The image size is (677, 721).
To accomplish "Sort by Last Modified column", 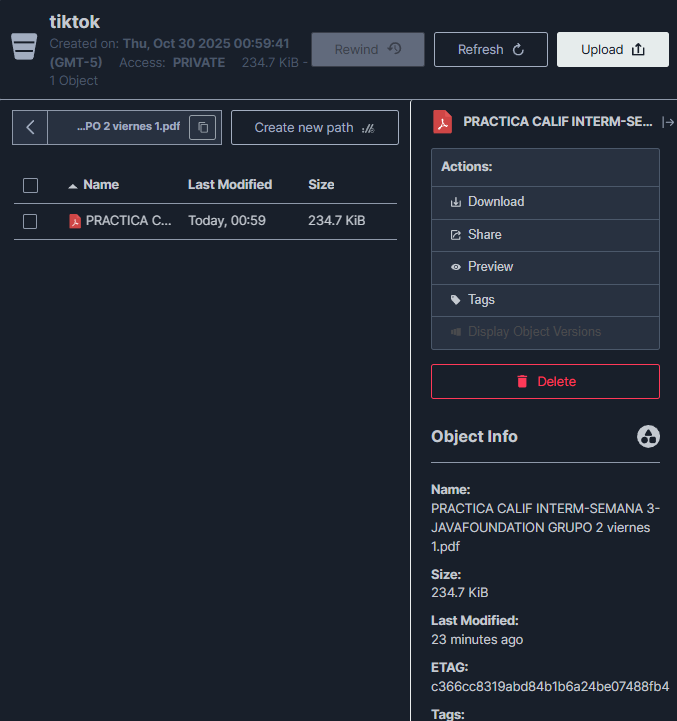I will click(230, 185).
